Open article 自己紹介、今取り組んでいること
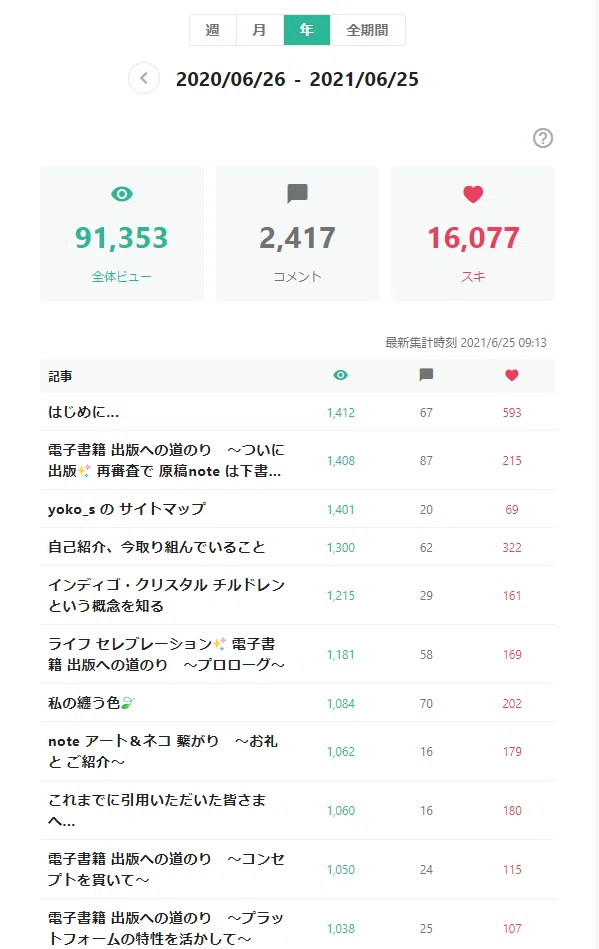The image size is (599, 949). point(157,547)
